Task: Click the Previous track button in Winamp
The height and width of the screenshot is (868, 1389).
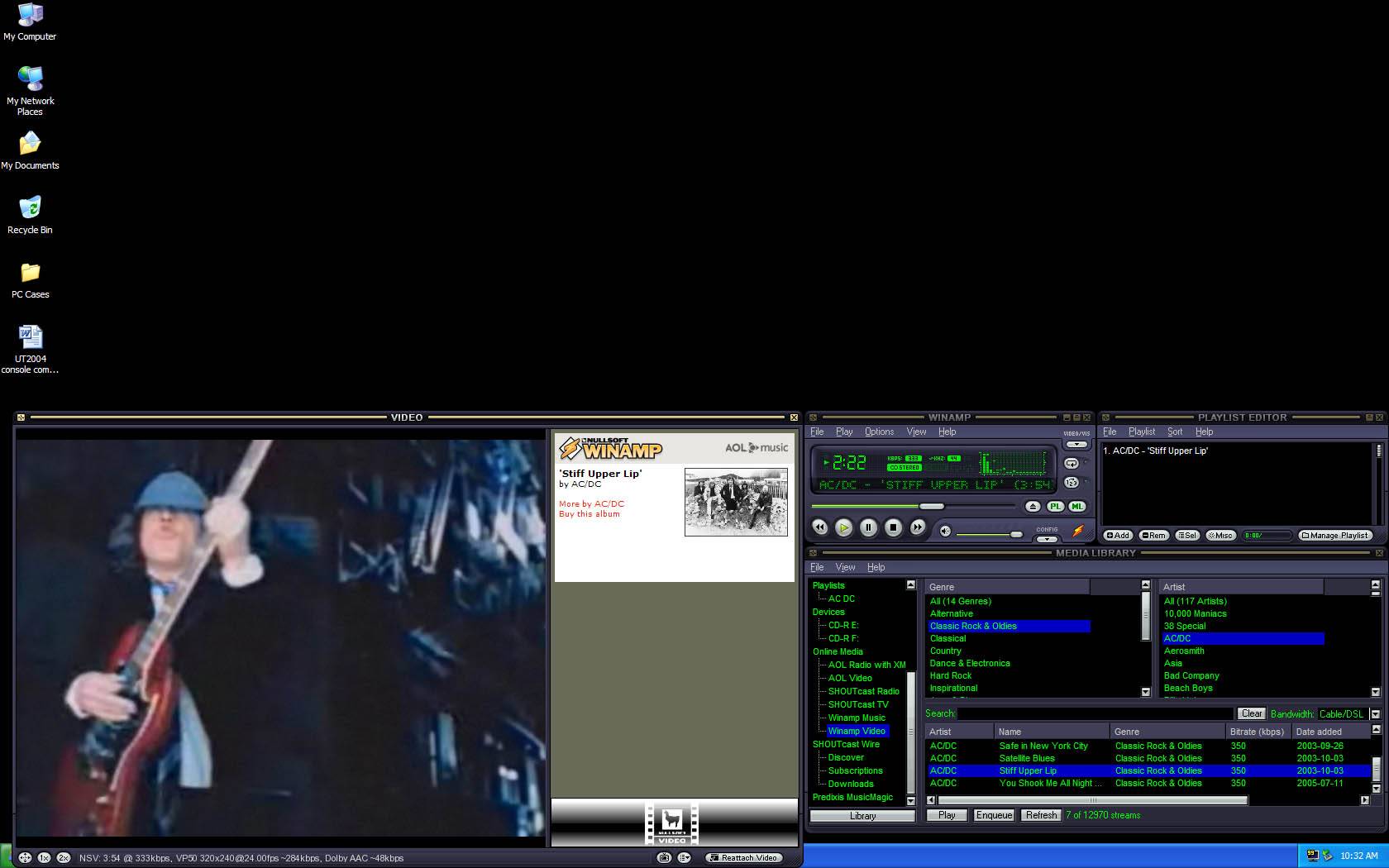Action: [x=819, y=527]
